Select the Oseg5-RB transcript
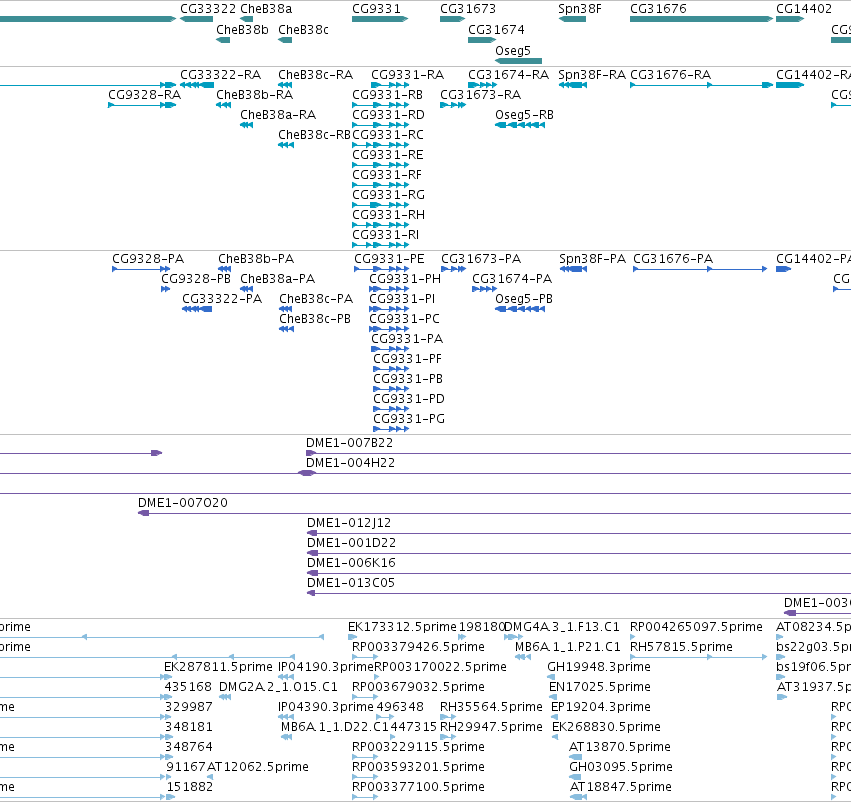The width and height of the screenshot is (851, 802). click(519, 125)
